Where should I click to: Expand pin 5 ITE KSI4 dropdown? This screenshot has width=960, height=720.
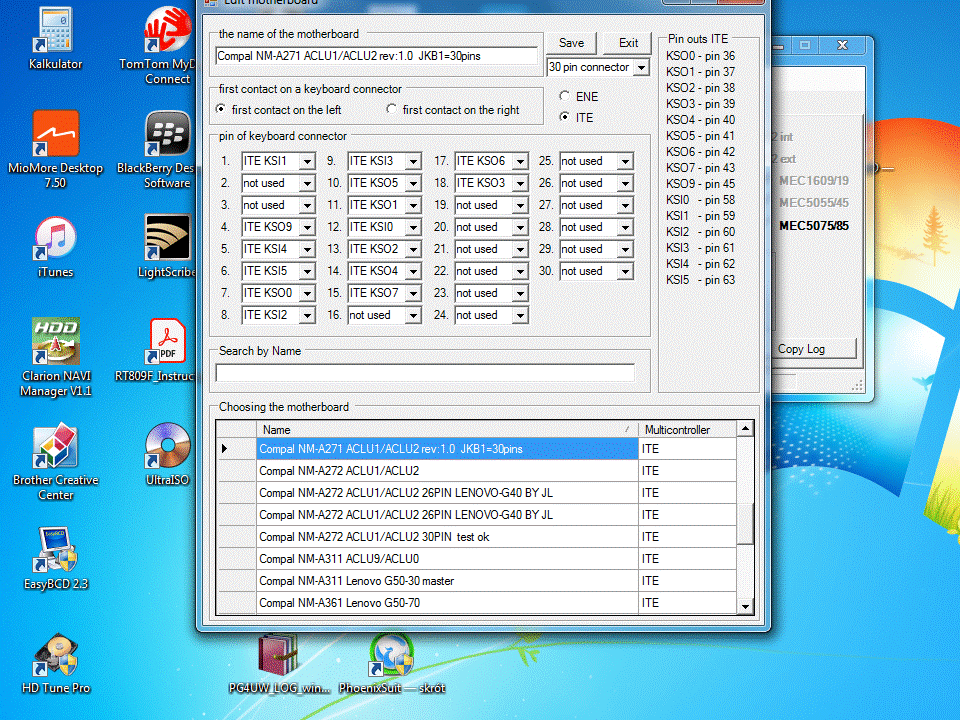coord(307,249)
